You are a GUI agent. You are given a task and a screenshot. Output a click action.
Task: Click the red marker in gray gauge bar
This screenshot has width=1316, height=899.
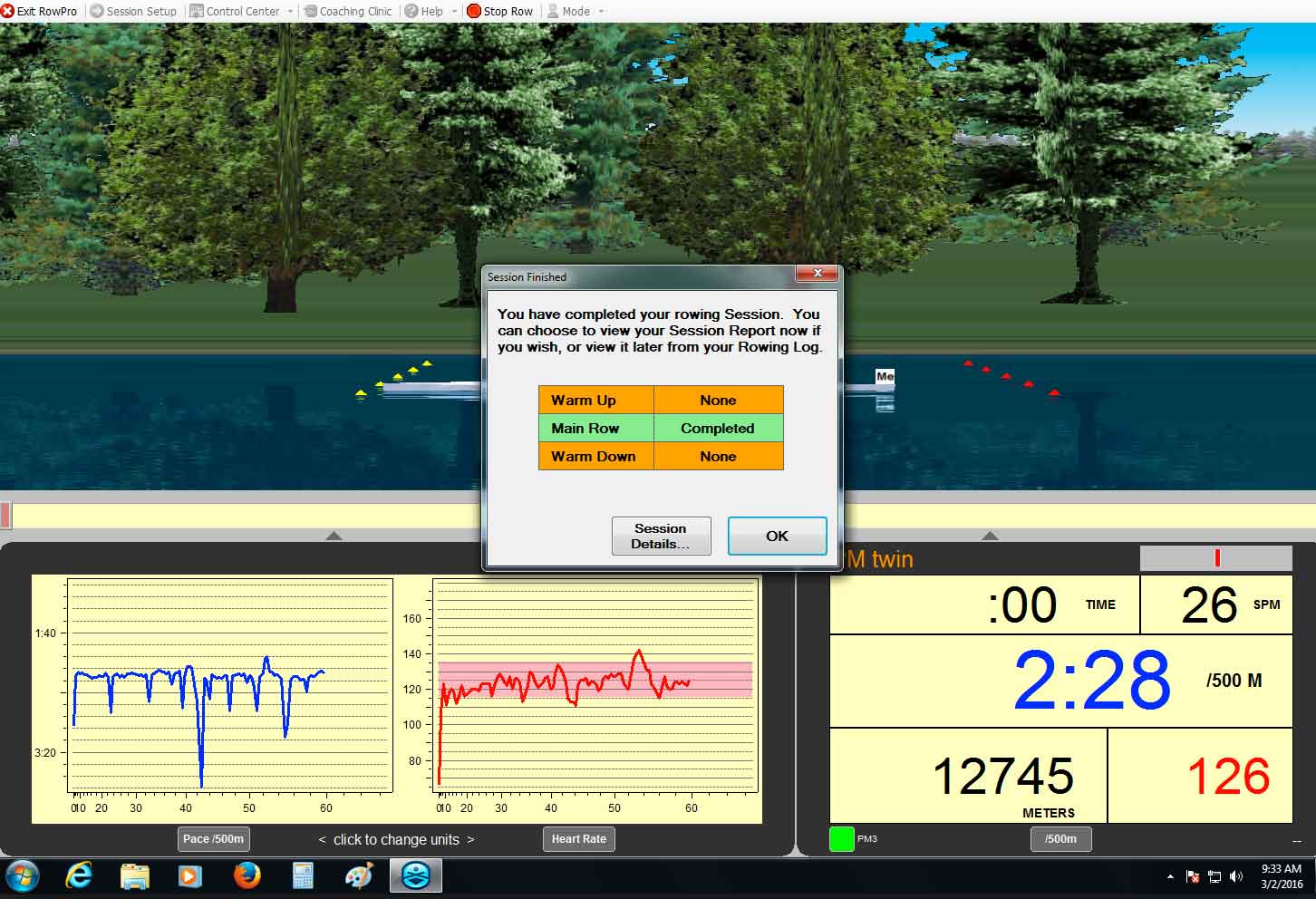pos(1217,558)
